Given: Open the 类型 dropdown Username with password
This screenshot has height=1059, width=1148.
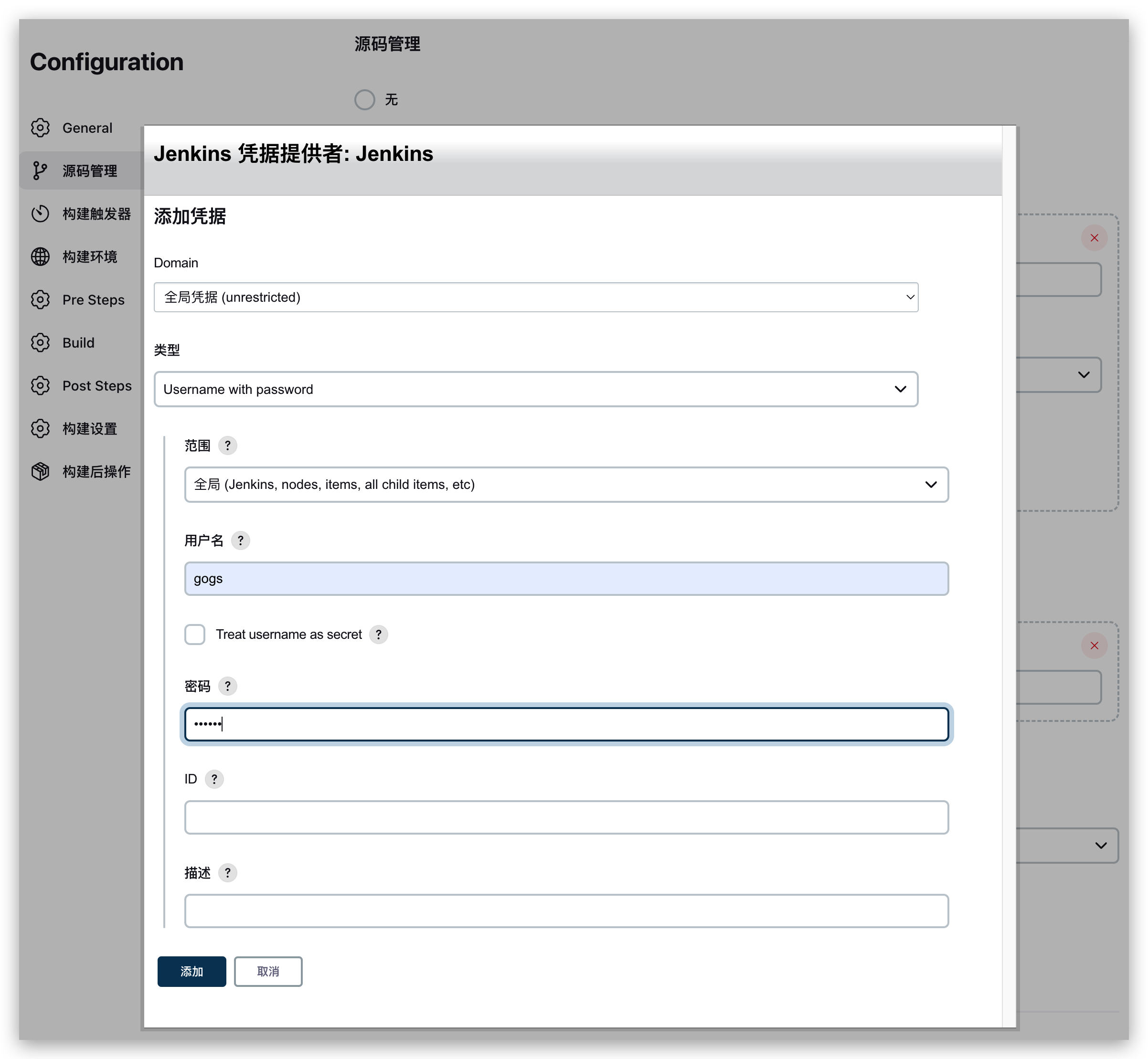Looking at the screenshot, I should click(x=536, y=389).
